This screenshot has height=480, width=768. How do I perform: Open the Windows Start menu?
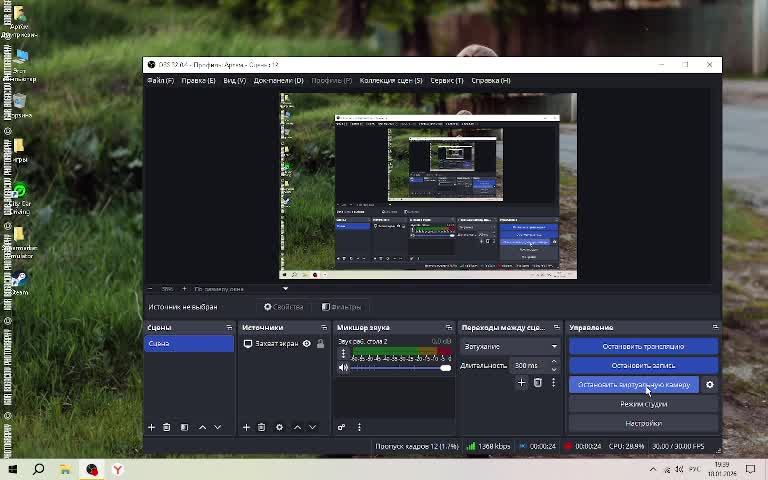(13, 470)
